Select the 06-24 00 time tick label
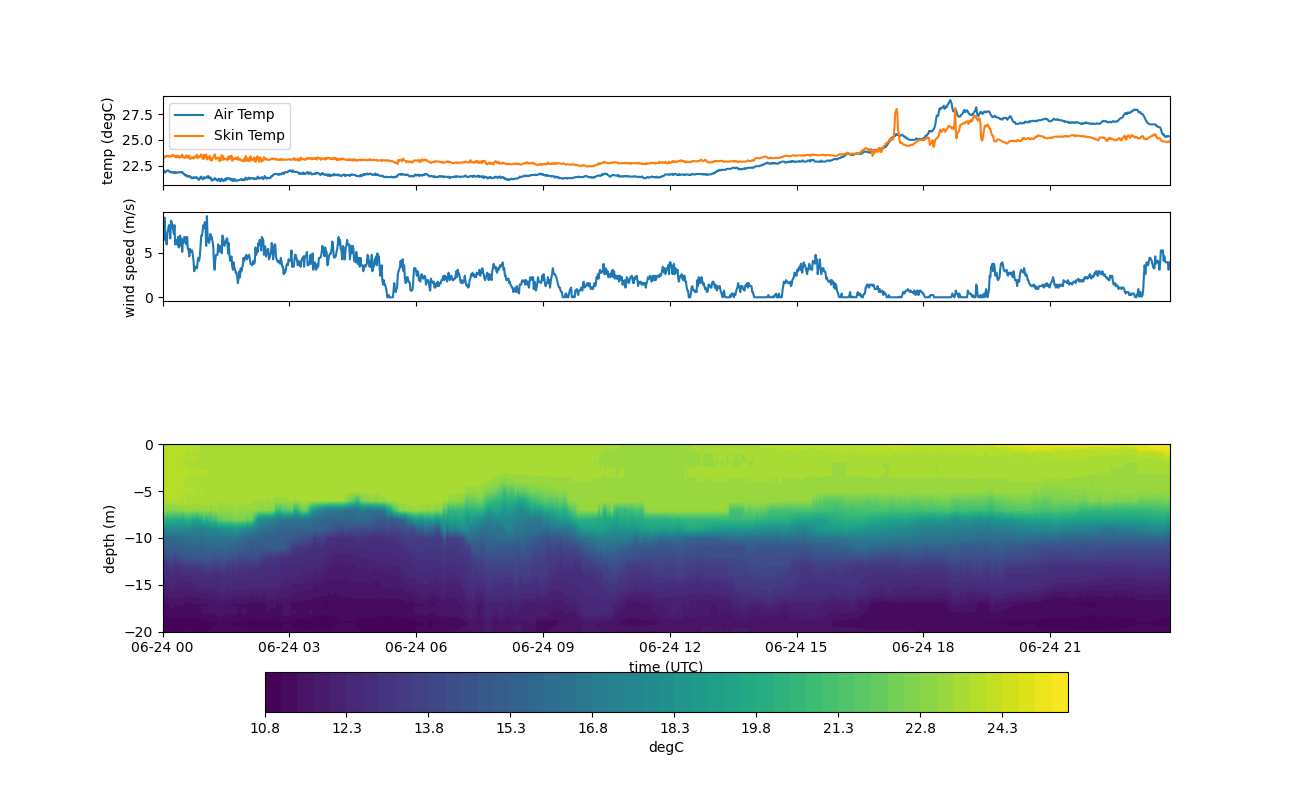This screenshot has height=800, width=1300. (163, 647)
